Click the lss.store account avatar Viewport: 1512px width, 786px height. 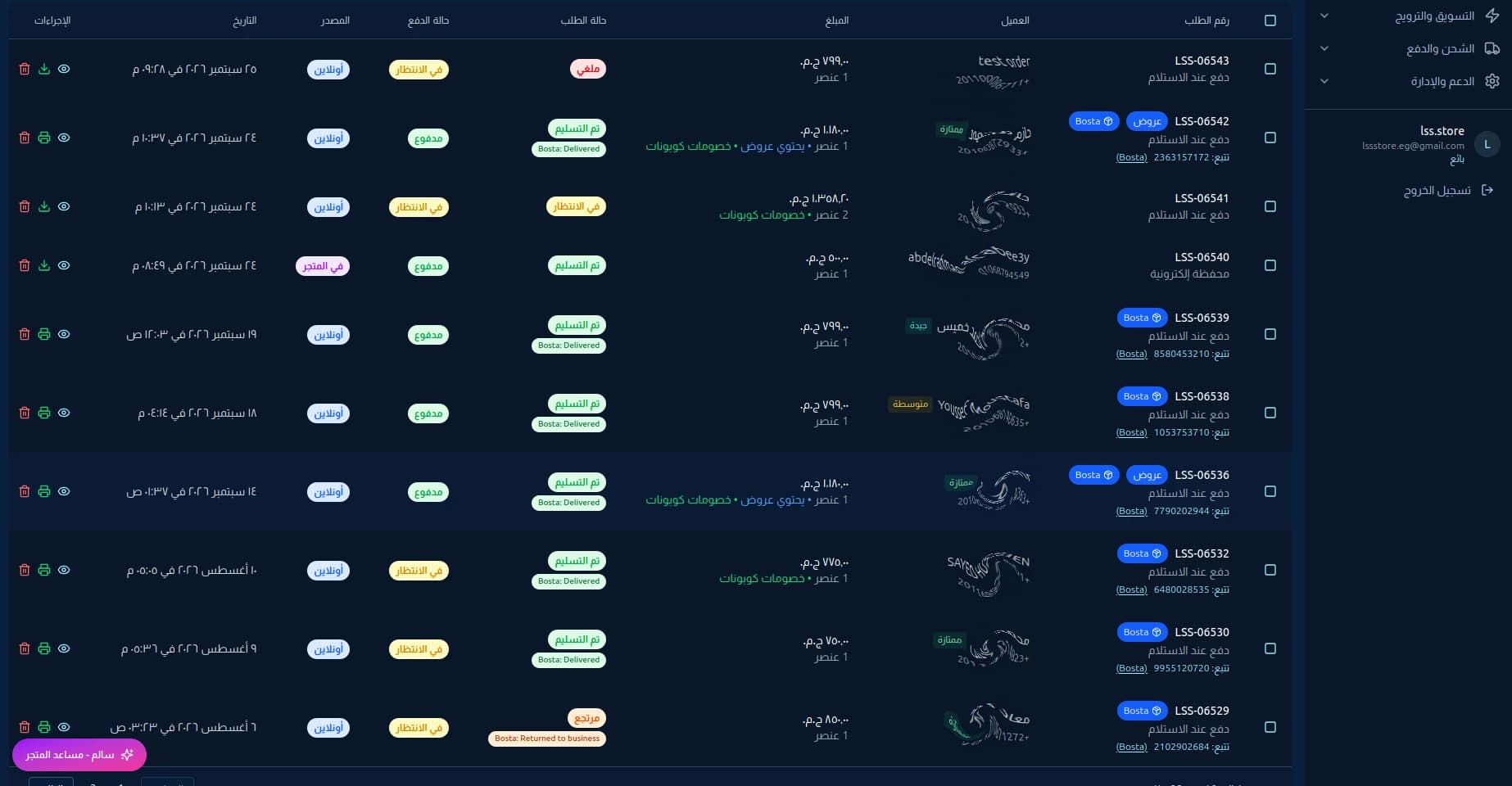tap(1487, 145)
